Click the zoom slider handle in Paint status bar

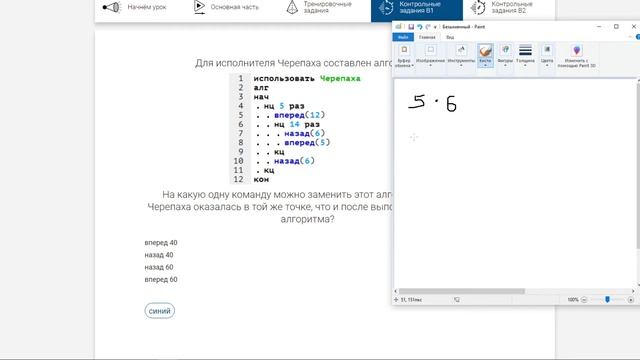607,300
